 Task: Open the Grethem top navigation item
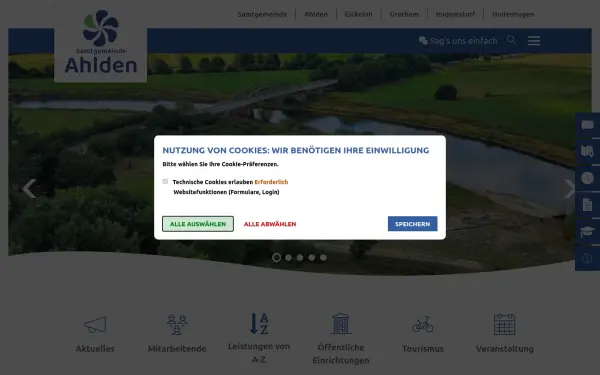404,14
